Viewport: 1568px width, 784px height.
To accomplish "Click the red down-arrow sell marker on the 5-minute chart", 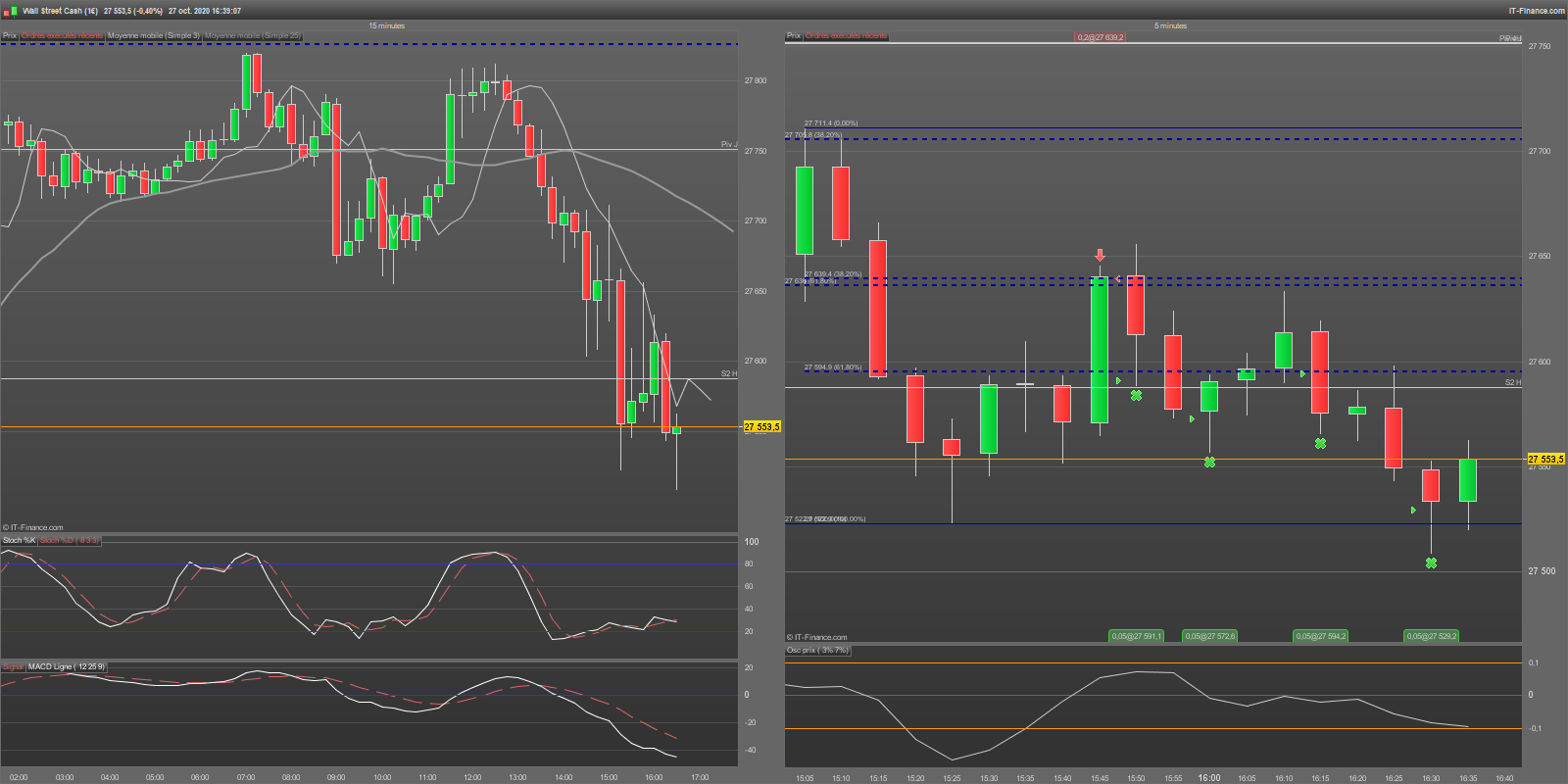I will tap(1100, 255).
